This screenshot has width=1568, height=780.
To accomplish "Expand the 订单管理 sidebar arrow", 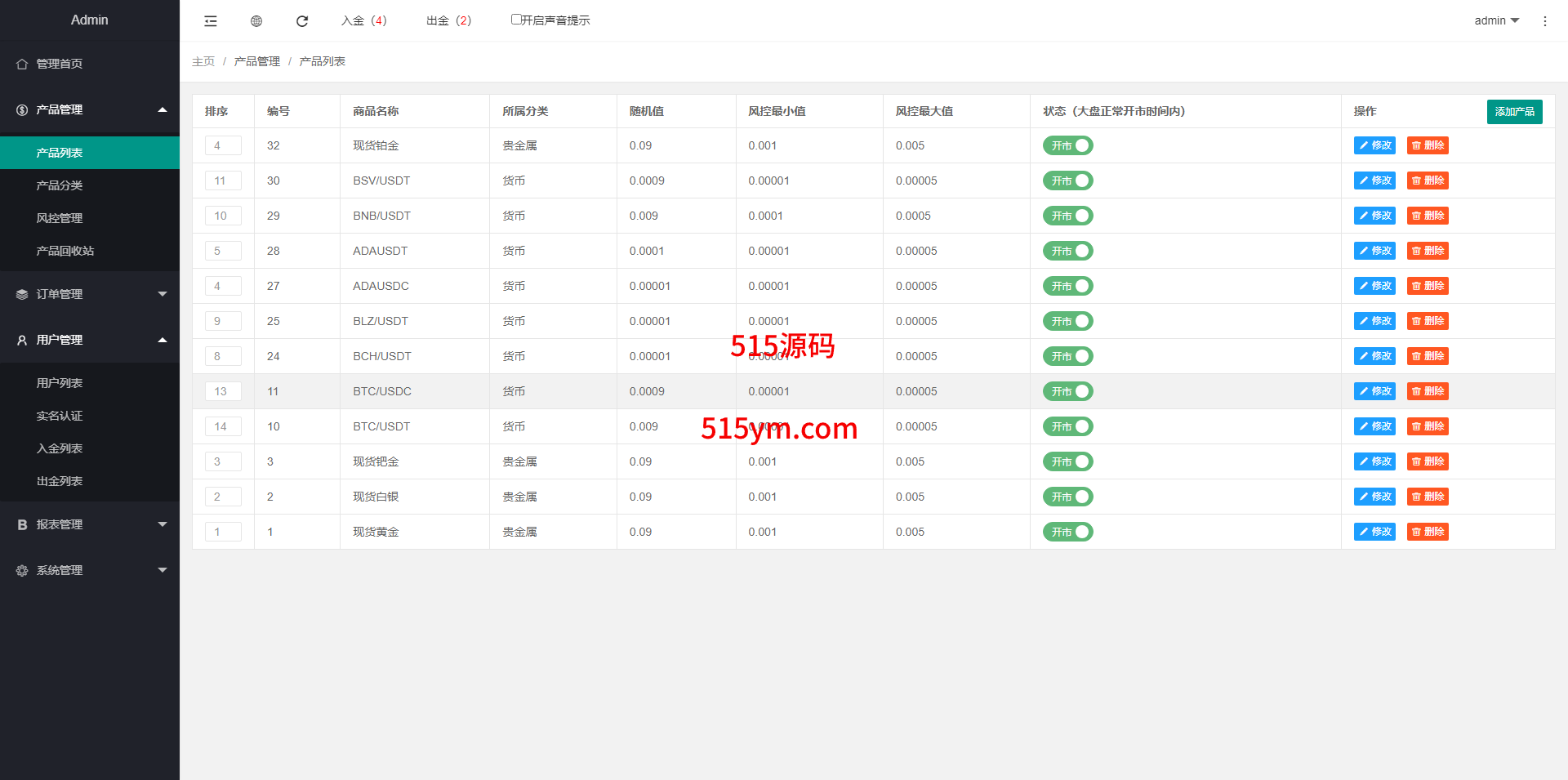I will pos(163,294).
